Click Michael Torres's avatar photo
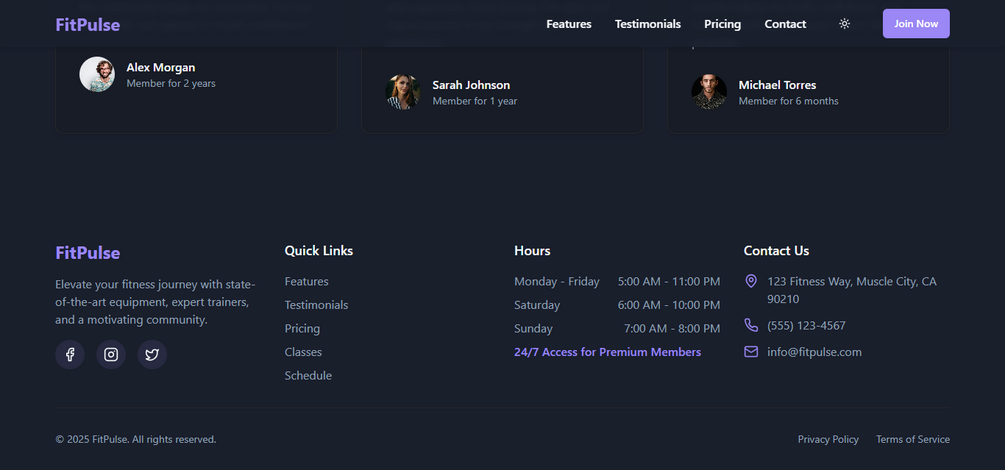The image size is (1005, 470). (709, 92)
